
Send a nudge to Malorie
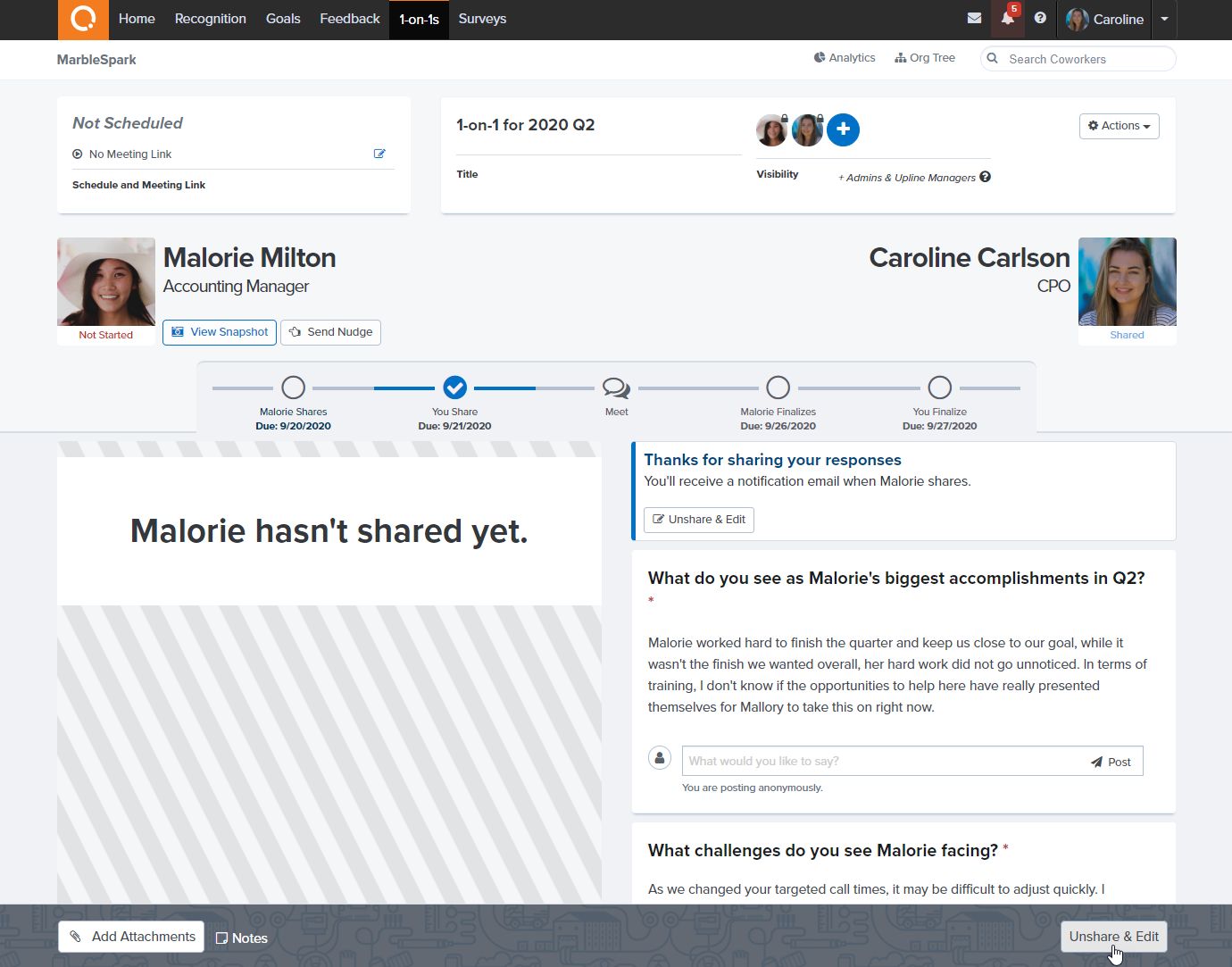click(x=330, y=332)
